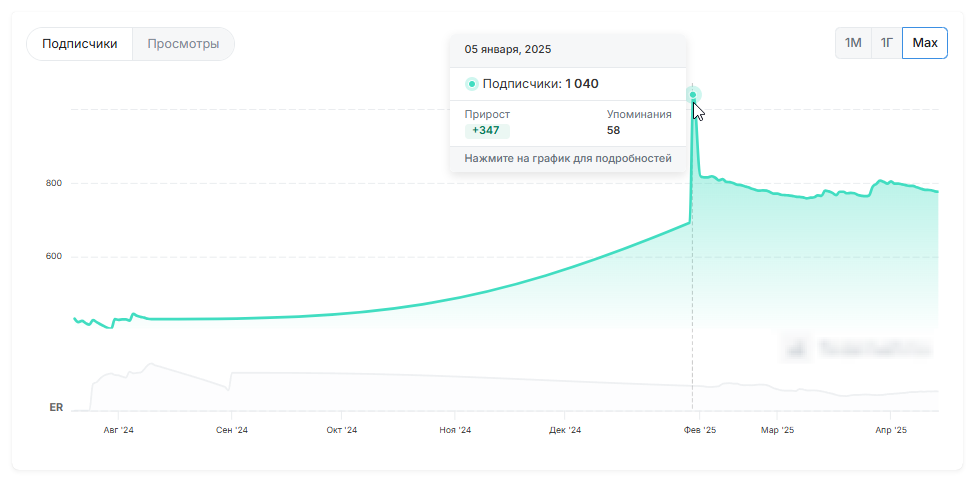Open the Просмотры tab
The image size is (966, 482).
[183, 44]
